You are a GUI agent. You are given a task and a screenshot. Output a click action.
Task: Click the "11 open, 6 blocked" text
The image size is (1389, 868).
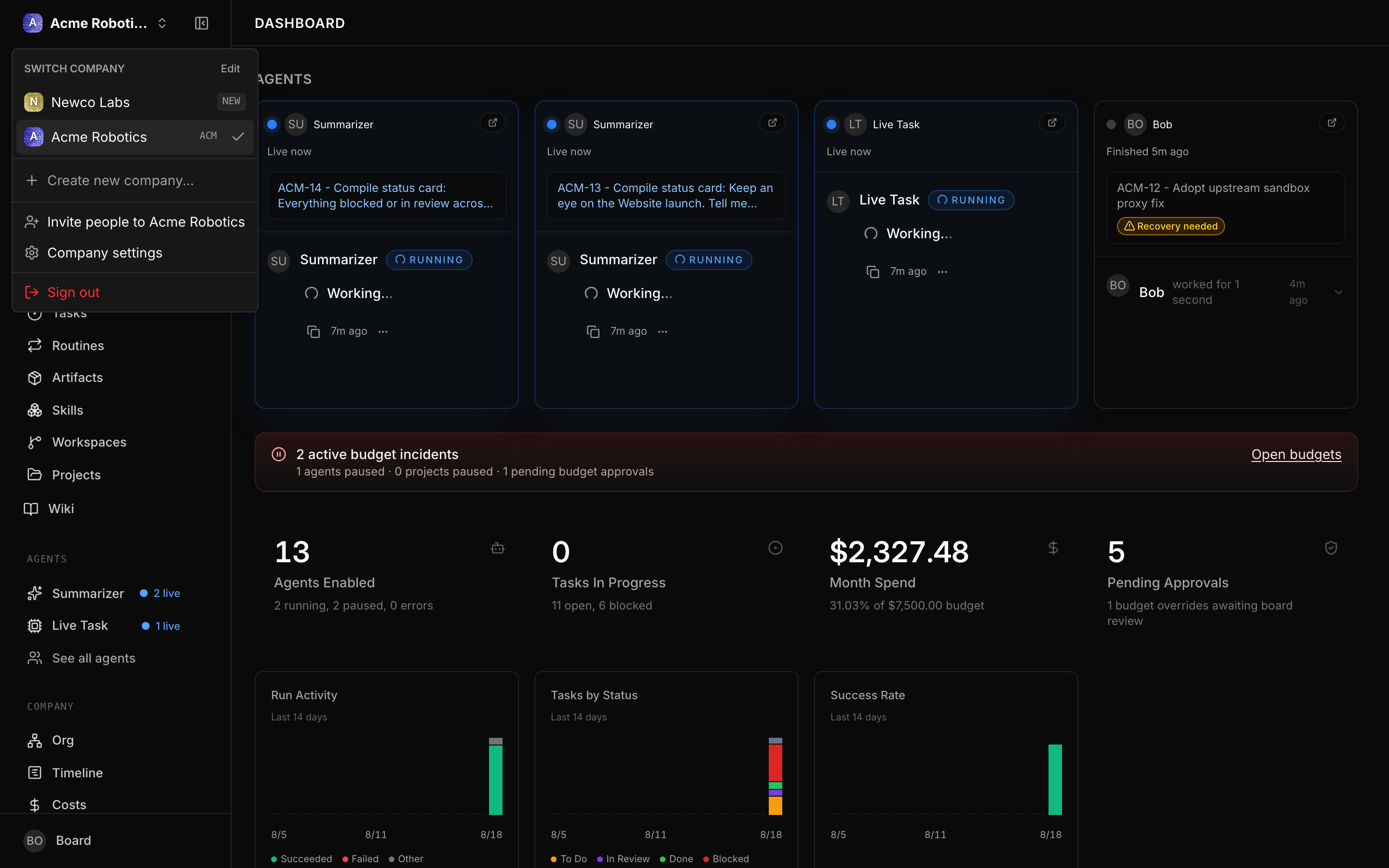point(602,606)
